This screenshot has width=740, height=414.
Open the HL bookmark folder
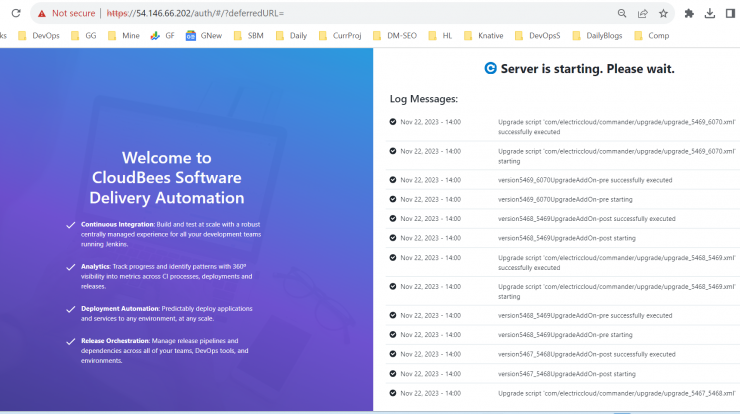pyautogui.click(x=440, y=36)
